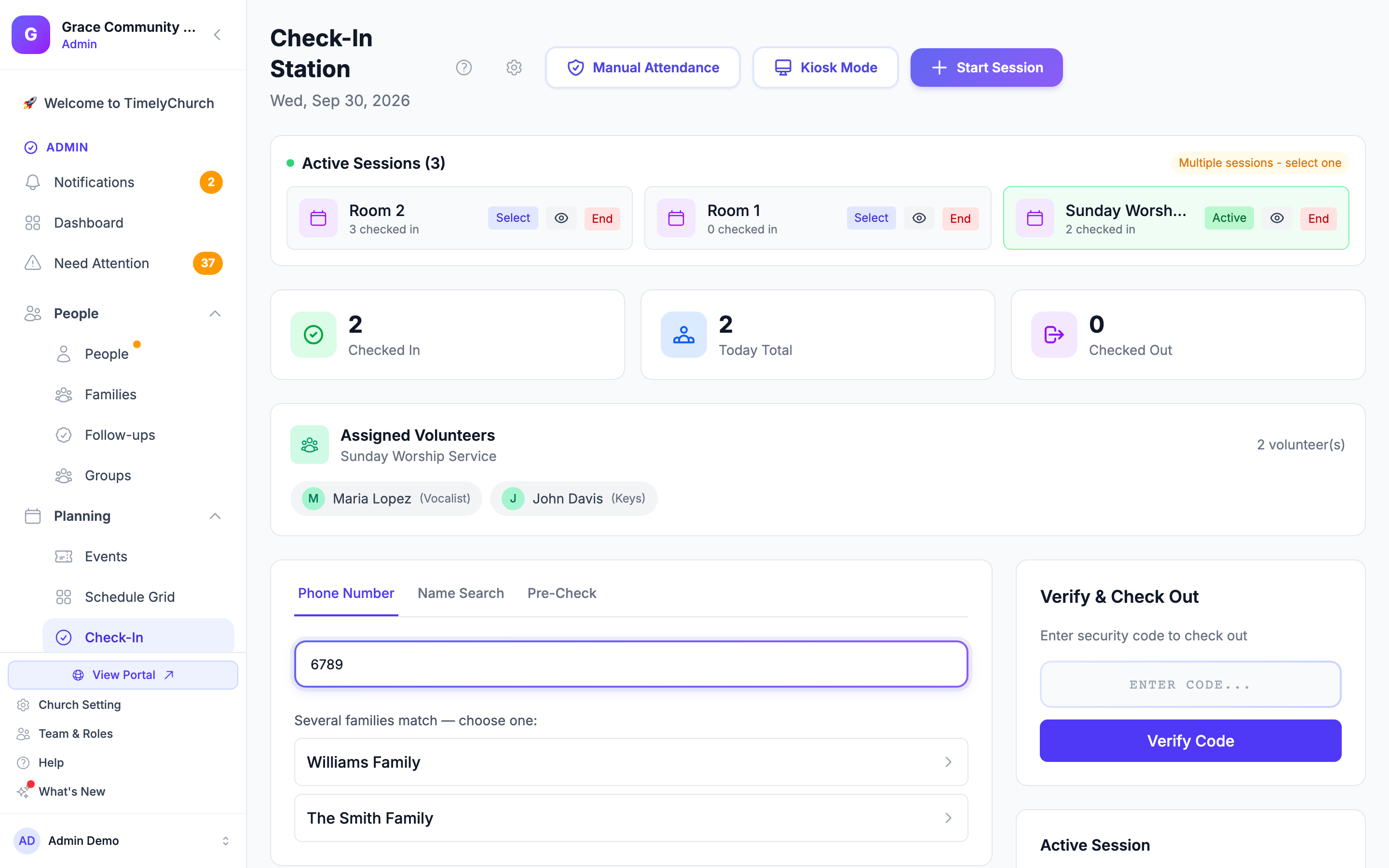Open the help question-mark icon beside Check-In Station

tap(464, 68)
